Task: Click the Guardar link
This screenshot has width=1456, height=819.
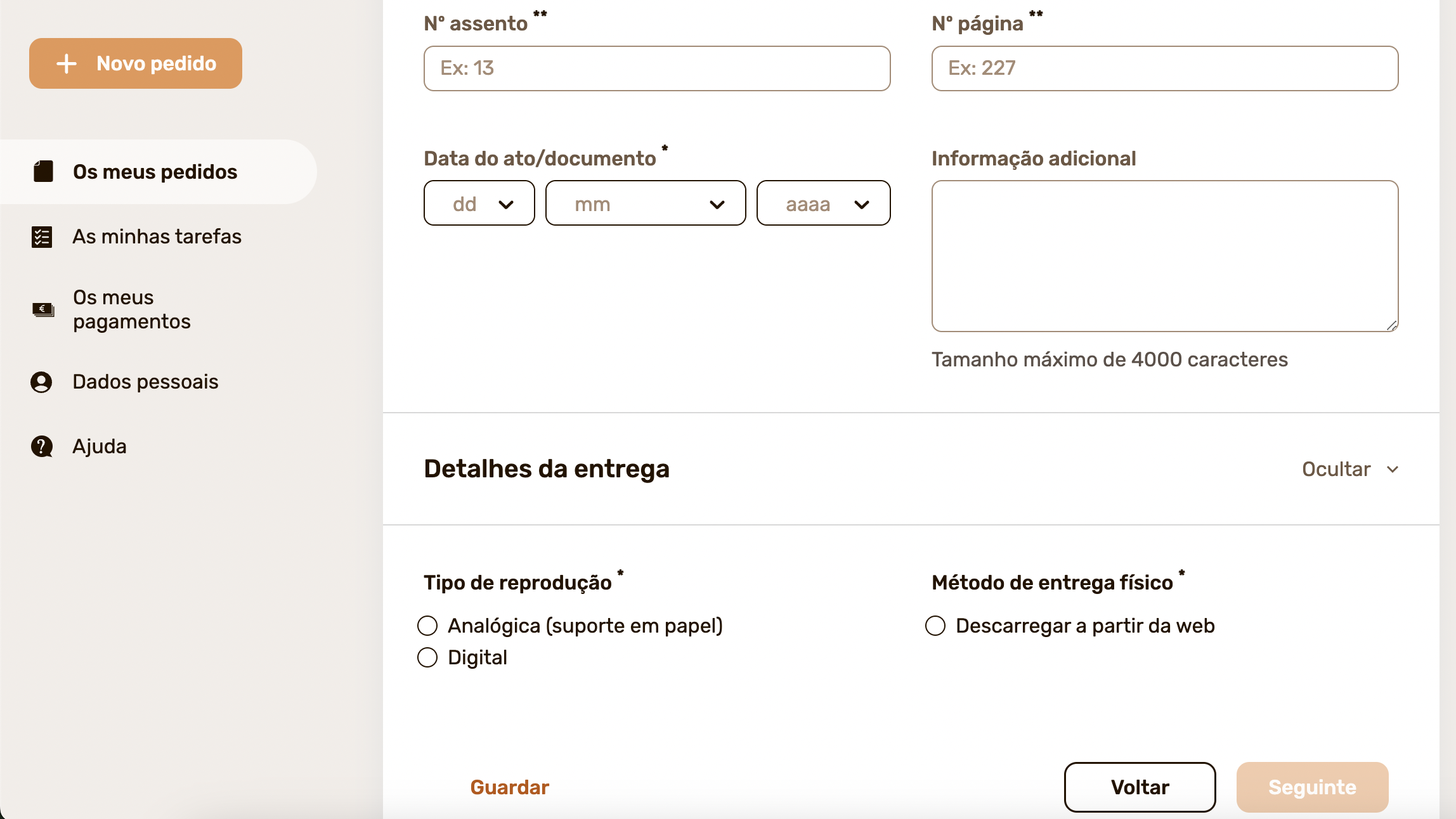Action: [x=509, y=787]
